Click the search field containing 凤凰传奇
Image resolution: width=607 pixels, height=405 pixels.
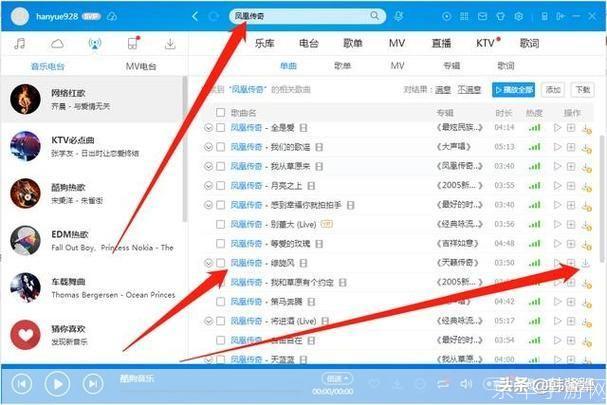pyautogui.click(x=307, y=16)
